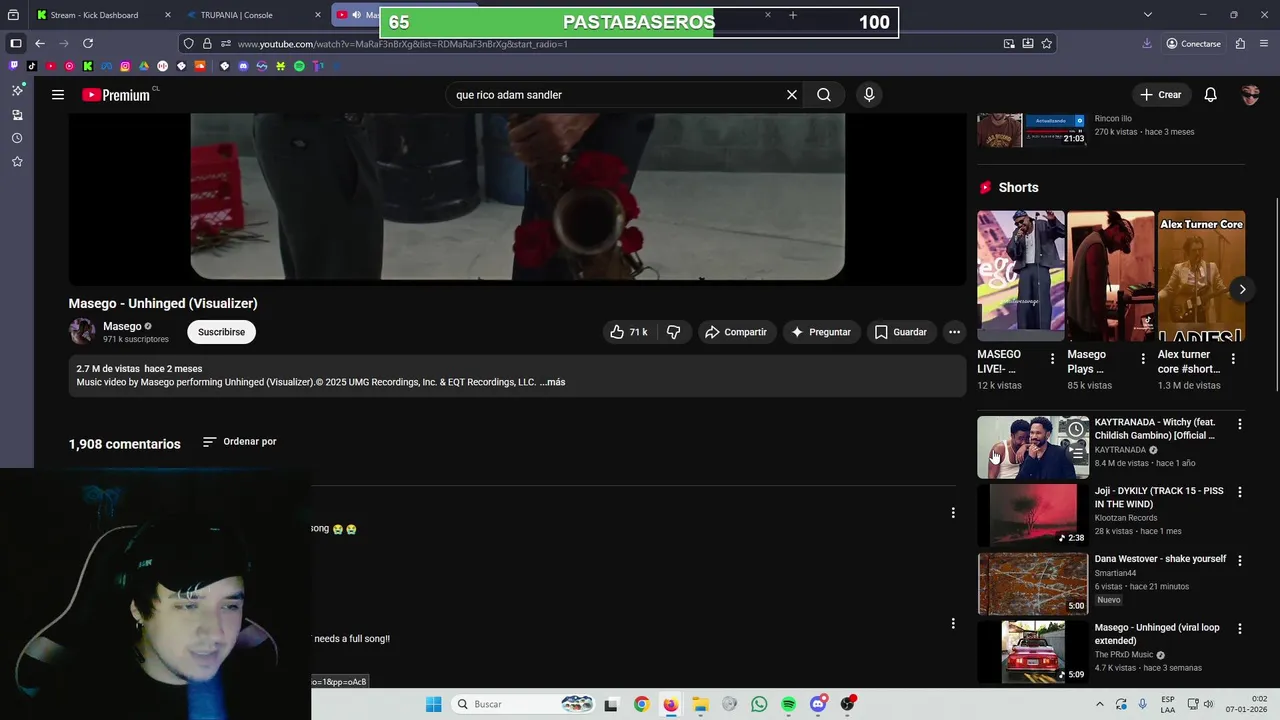Open options menu for first comment

tap(952, 513)
